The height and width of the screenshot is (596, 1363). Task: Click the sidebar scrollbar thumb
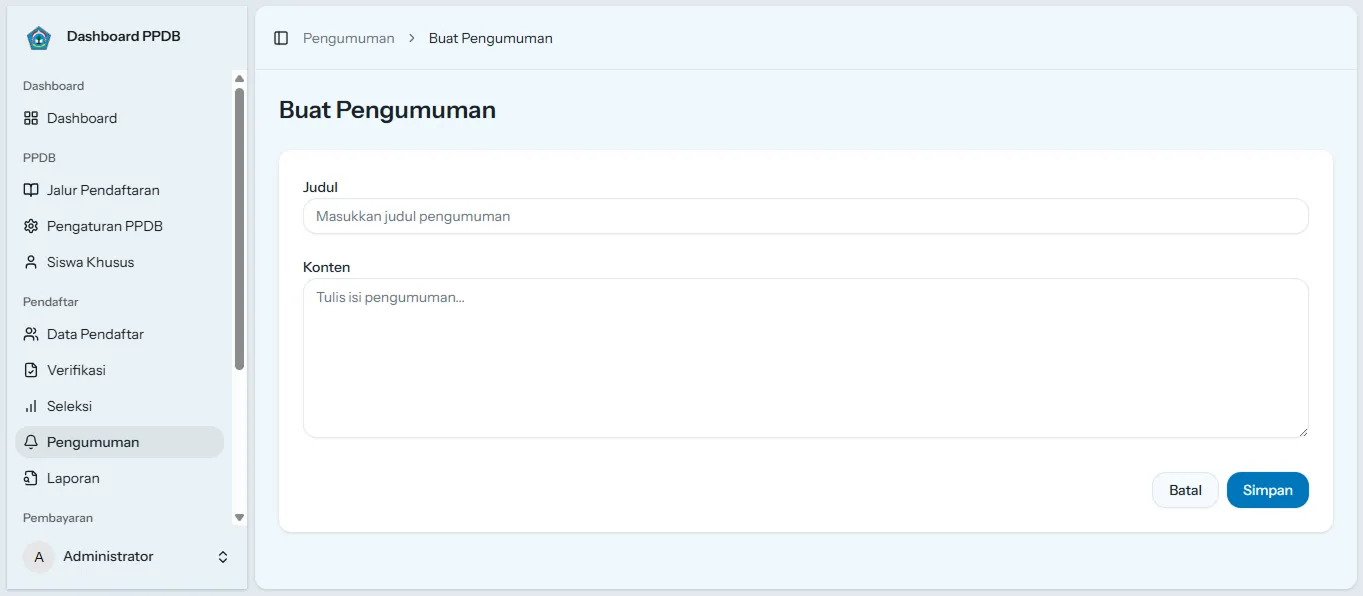tap(239, 229)
